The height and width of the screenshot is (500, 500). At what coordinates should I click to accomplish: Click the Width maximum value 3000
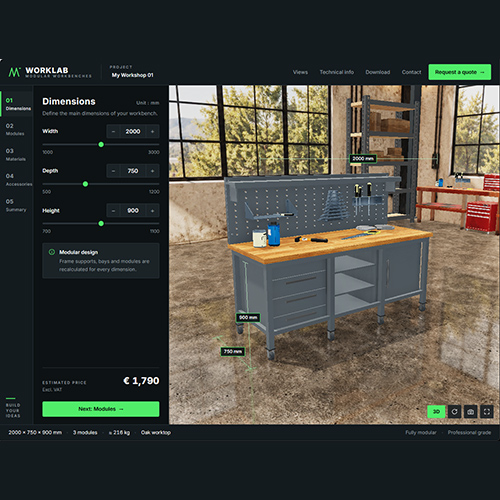[x=154, y=152]
